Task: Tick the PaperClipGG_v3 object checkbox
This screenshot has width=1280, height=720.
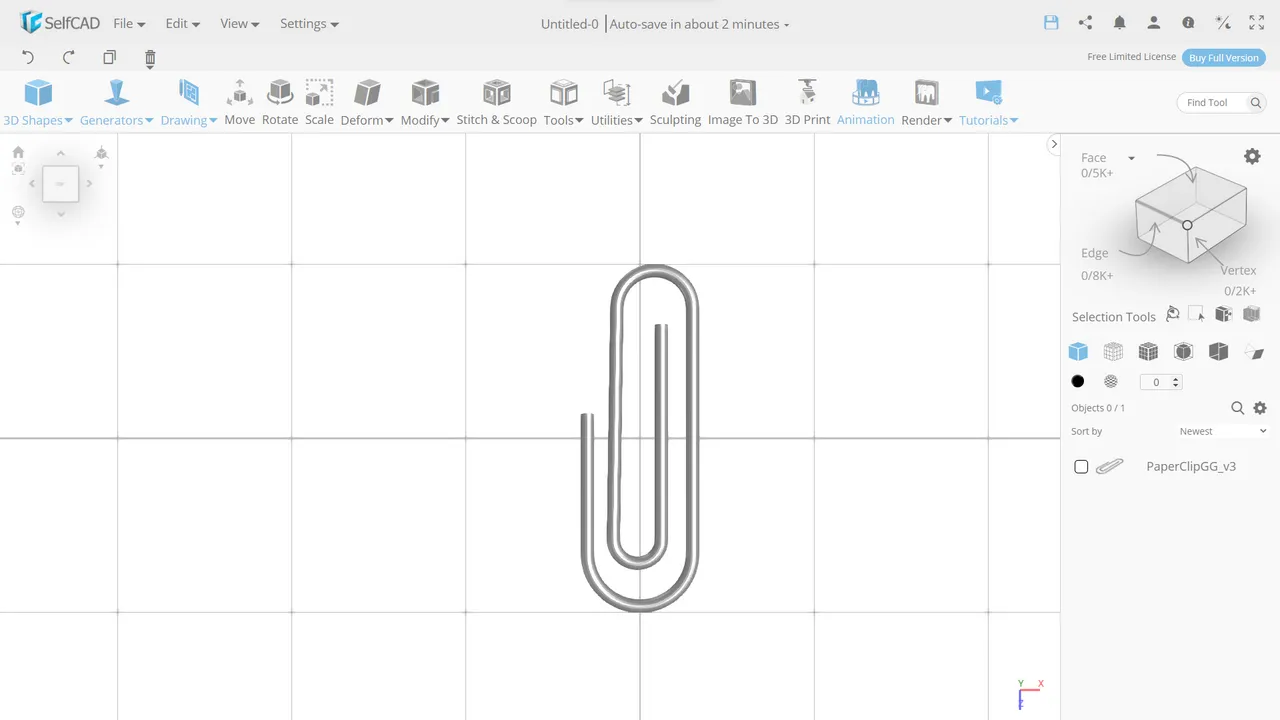Action: point(1081,467)
